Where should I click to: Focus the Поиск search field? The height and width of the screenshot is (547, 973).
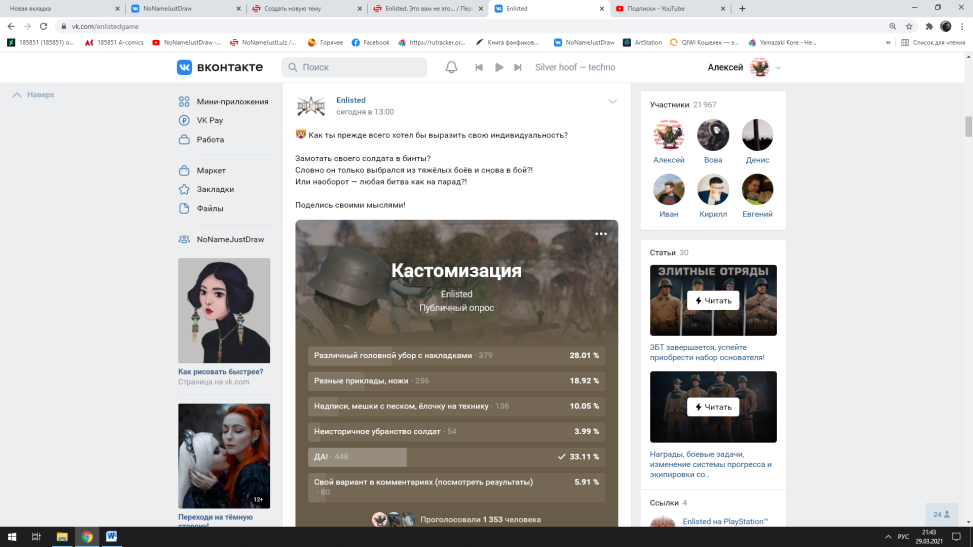tap(354, 67)
